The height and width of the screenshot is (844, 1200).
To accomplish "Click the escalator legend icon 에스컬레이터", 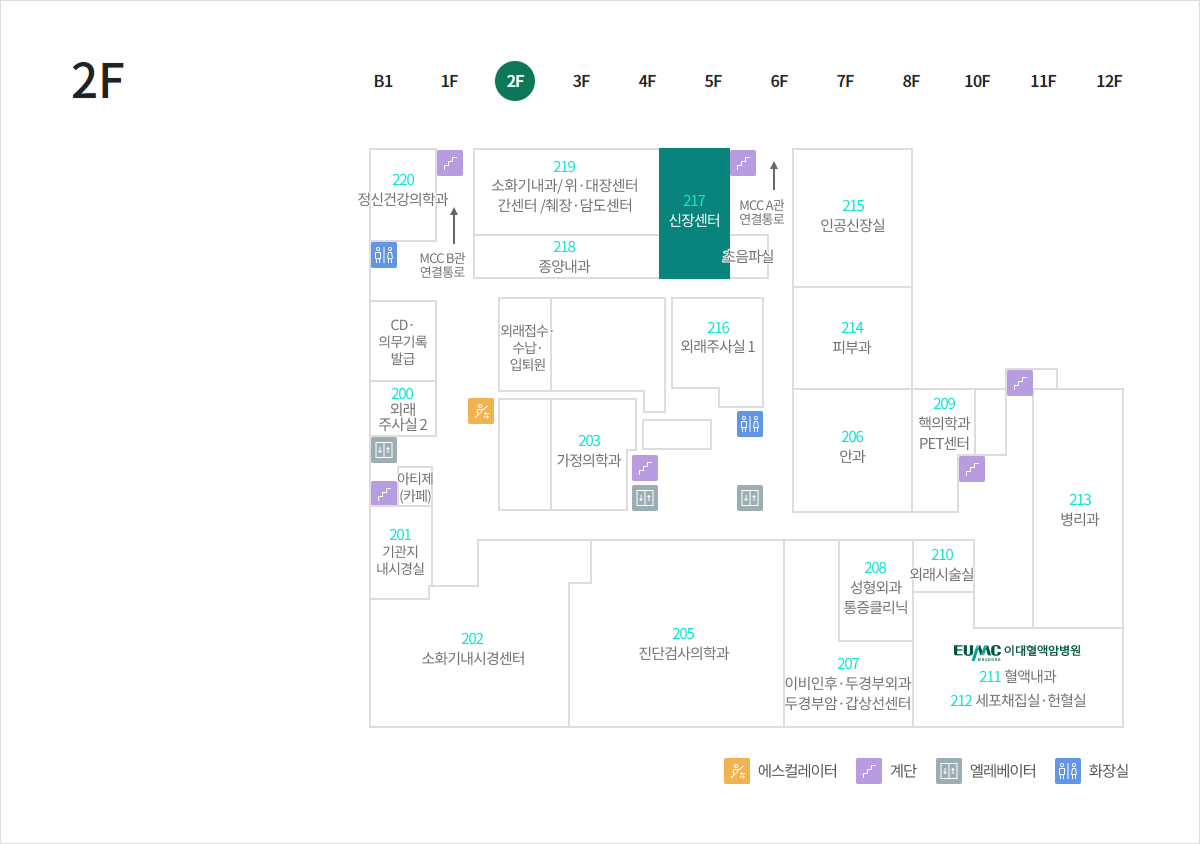I will [737, 771].
